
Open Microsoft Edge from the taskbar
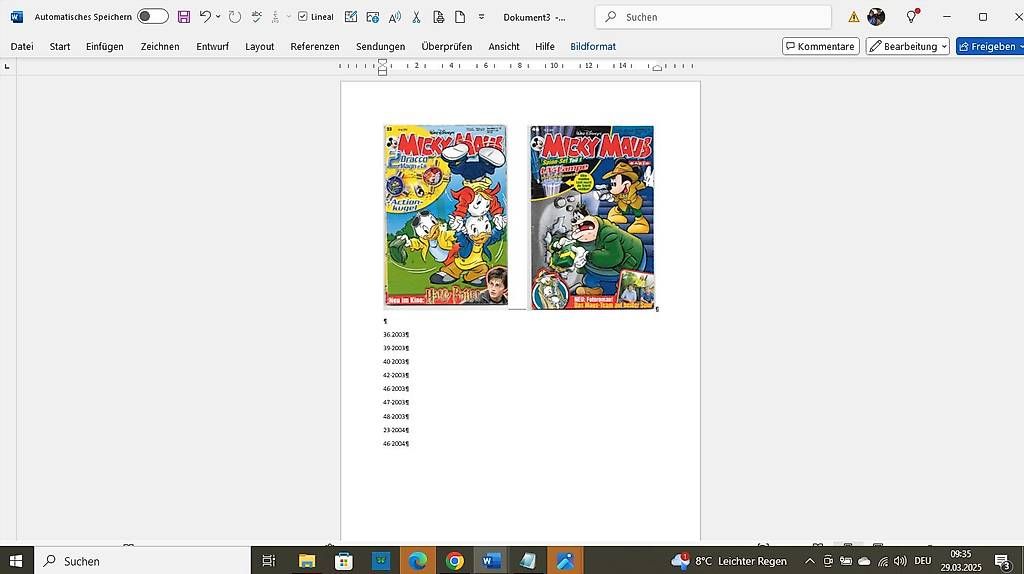click(x=417, y=561)
